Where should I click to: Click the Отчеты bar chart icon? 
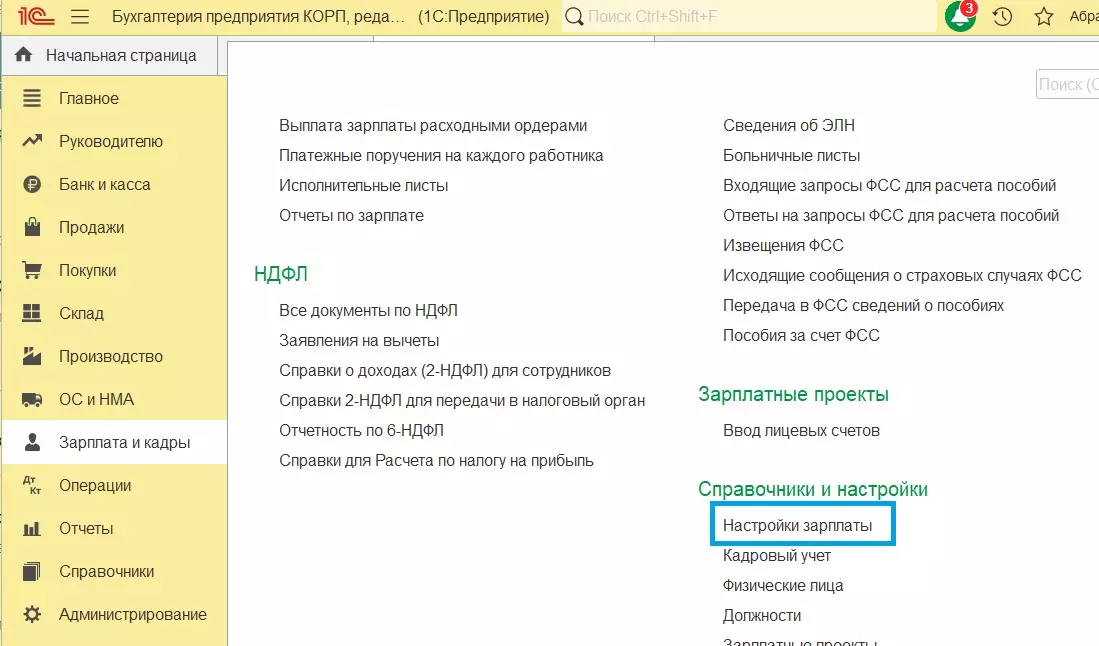click(32, 528)
